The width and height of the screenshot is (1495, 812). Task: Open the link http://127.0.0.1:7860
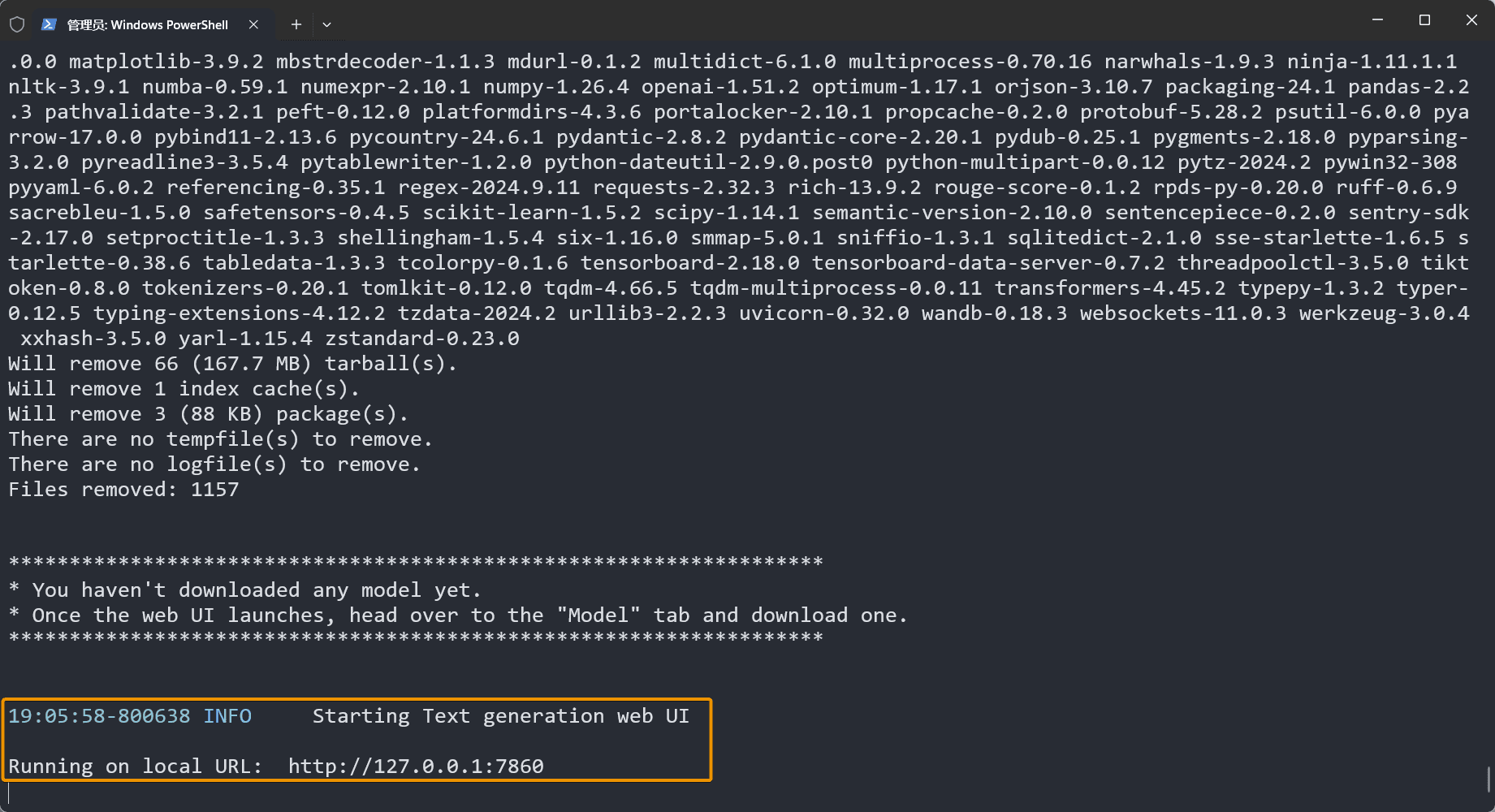point(417,766)
